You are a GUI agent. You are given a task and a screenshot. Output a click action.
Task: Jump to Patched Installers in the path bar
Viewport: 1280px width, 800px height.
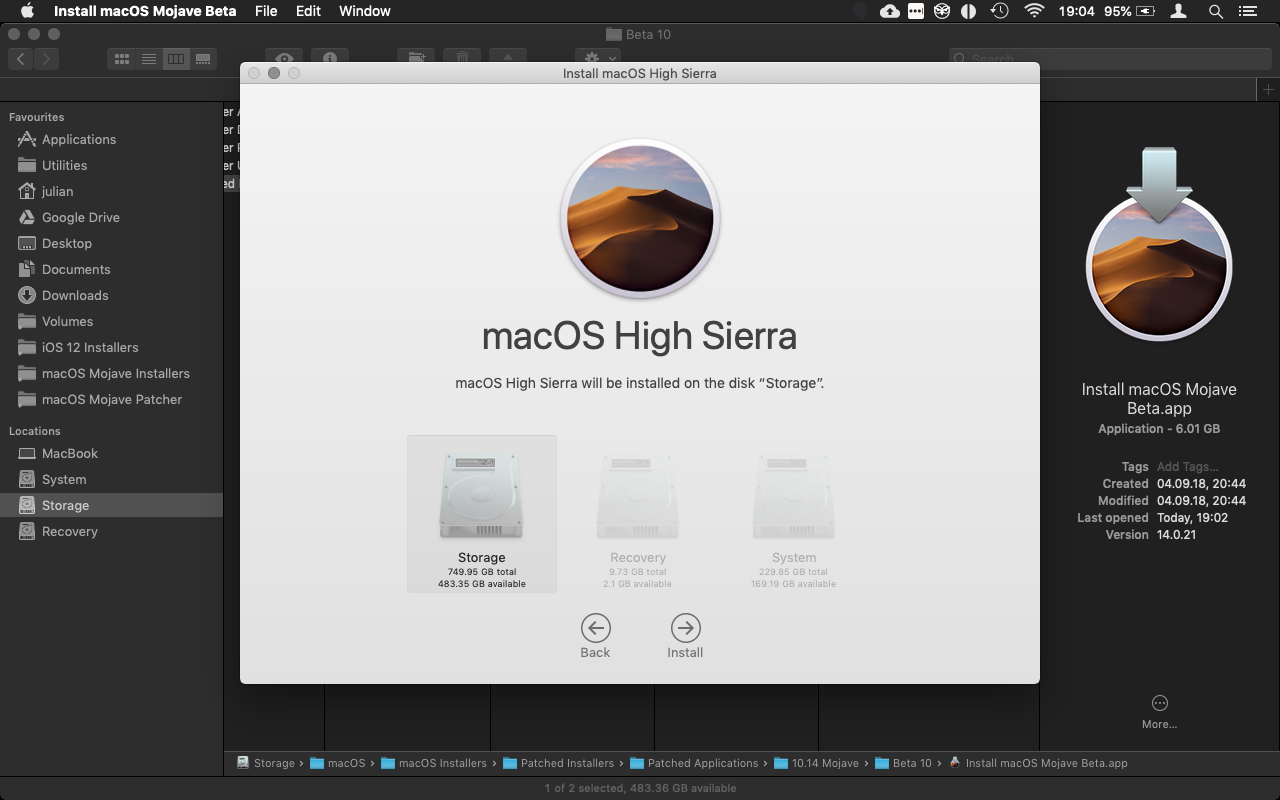[558, 763]
